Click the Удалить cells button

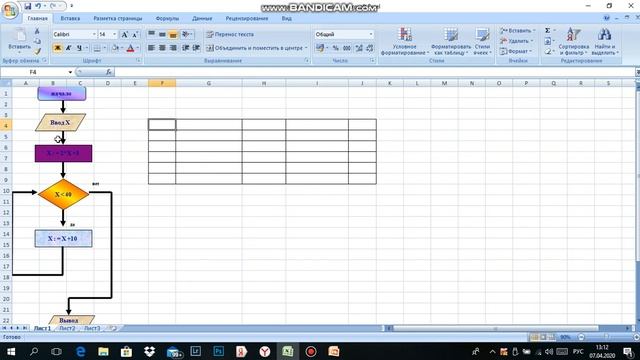[x=517, y=41]
